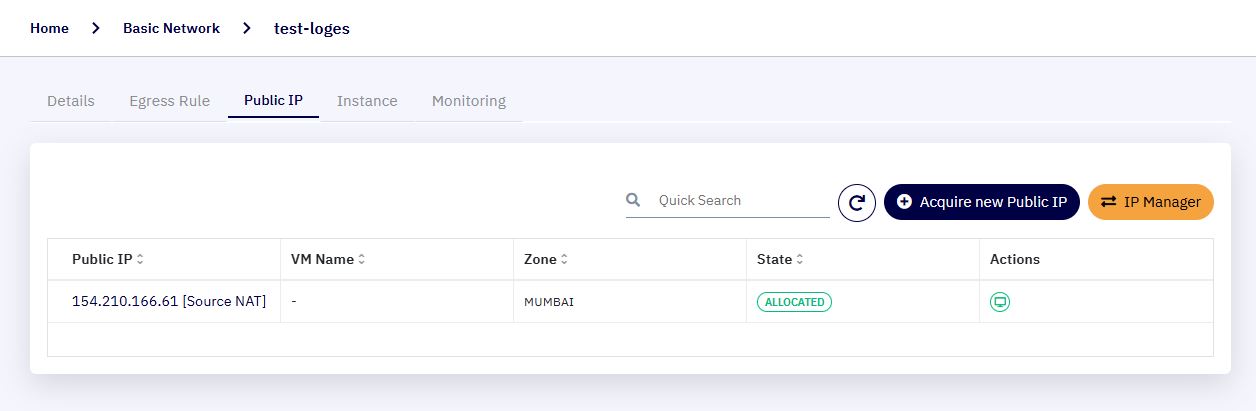Click the chevron after Home breadcrumb
The height and width of the screenshot is (411, 1256).
[x=96, y=28]
